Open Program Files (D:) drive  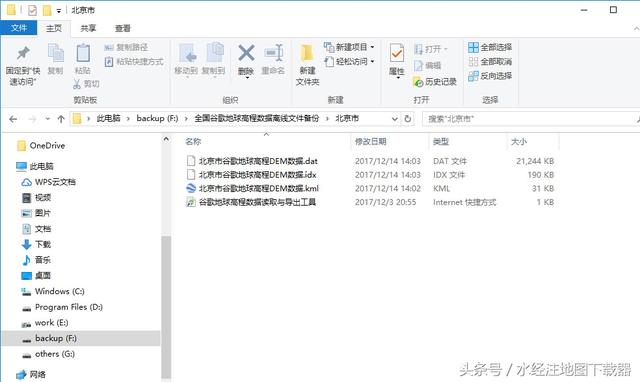click(x=62, y=307)
